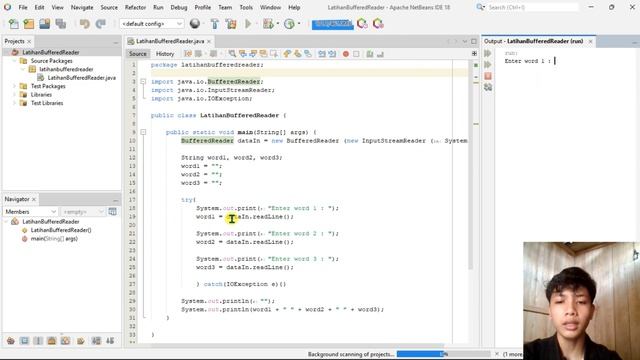Open the empty filter dropdown in Navigator

83,211
